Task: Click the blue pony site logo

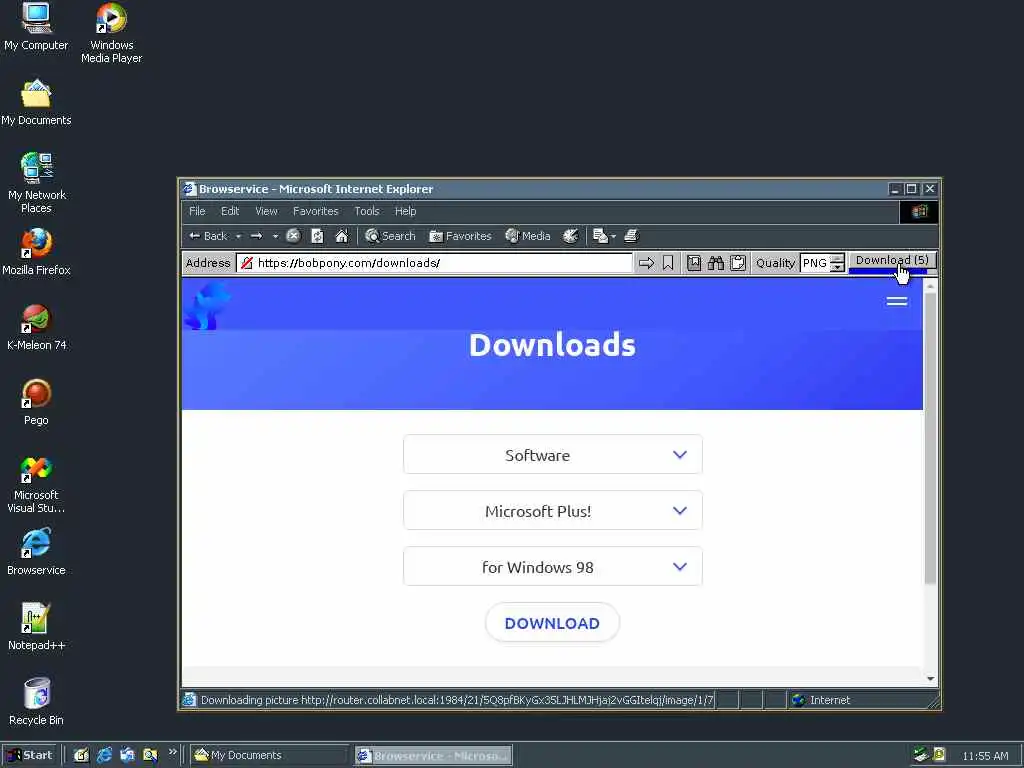Action: pyautogui.click(x=207, y=305)
